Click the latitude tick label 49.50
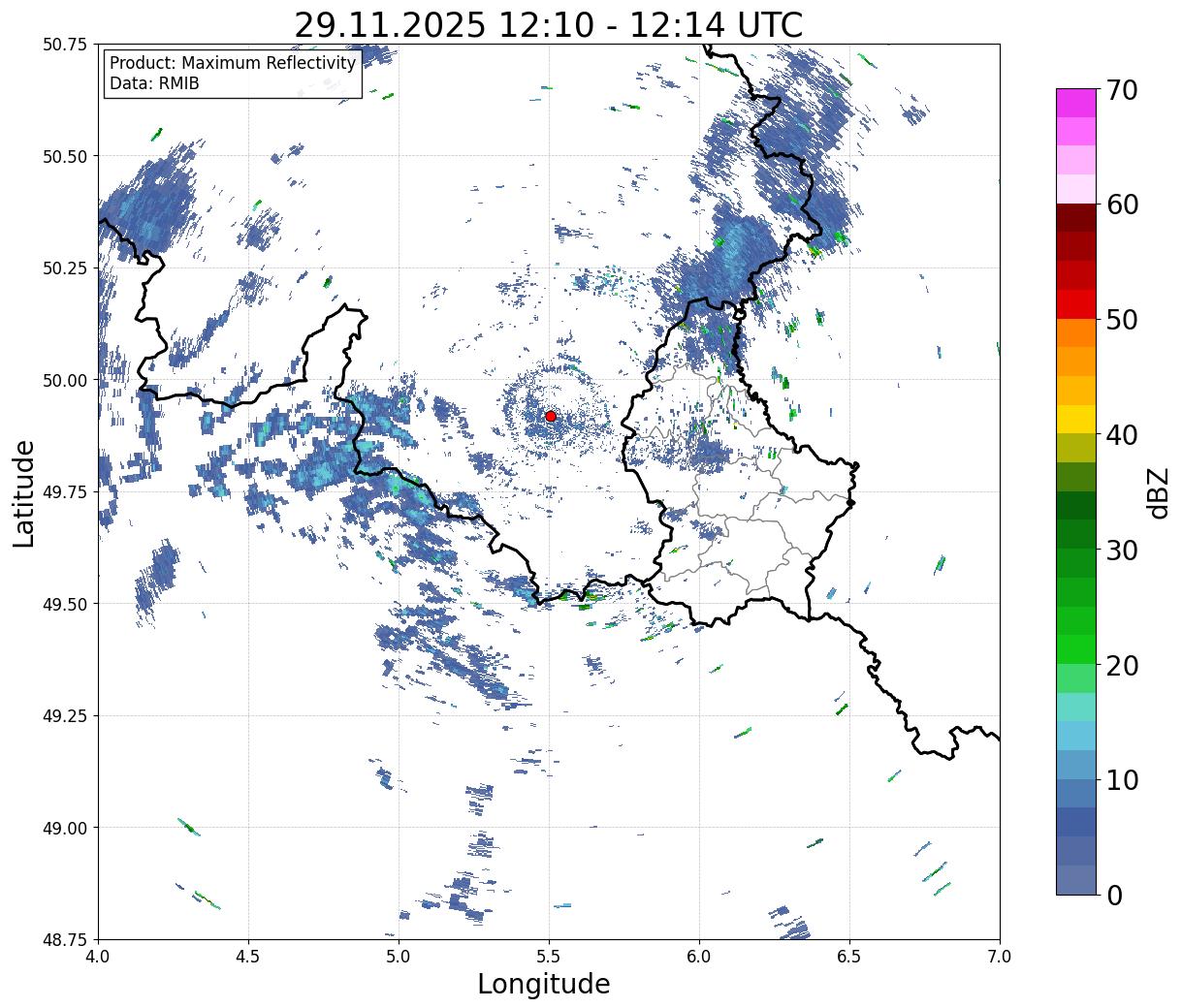Image resolution: width=1182 pixels, height=1008 pixels. [x=65, y=604]
